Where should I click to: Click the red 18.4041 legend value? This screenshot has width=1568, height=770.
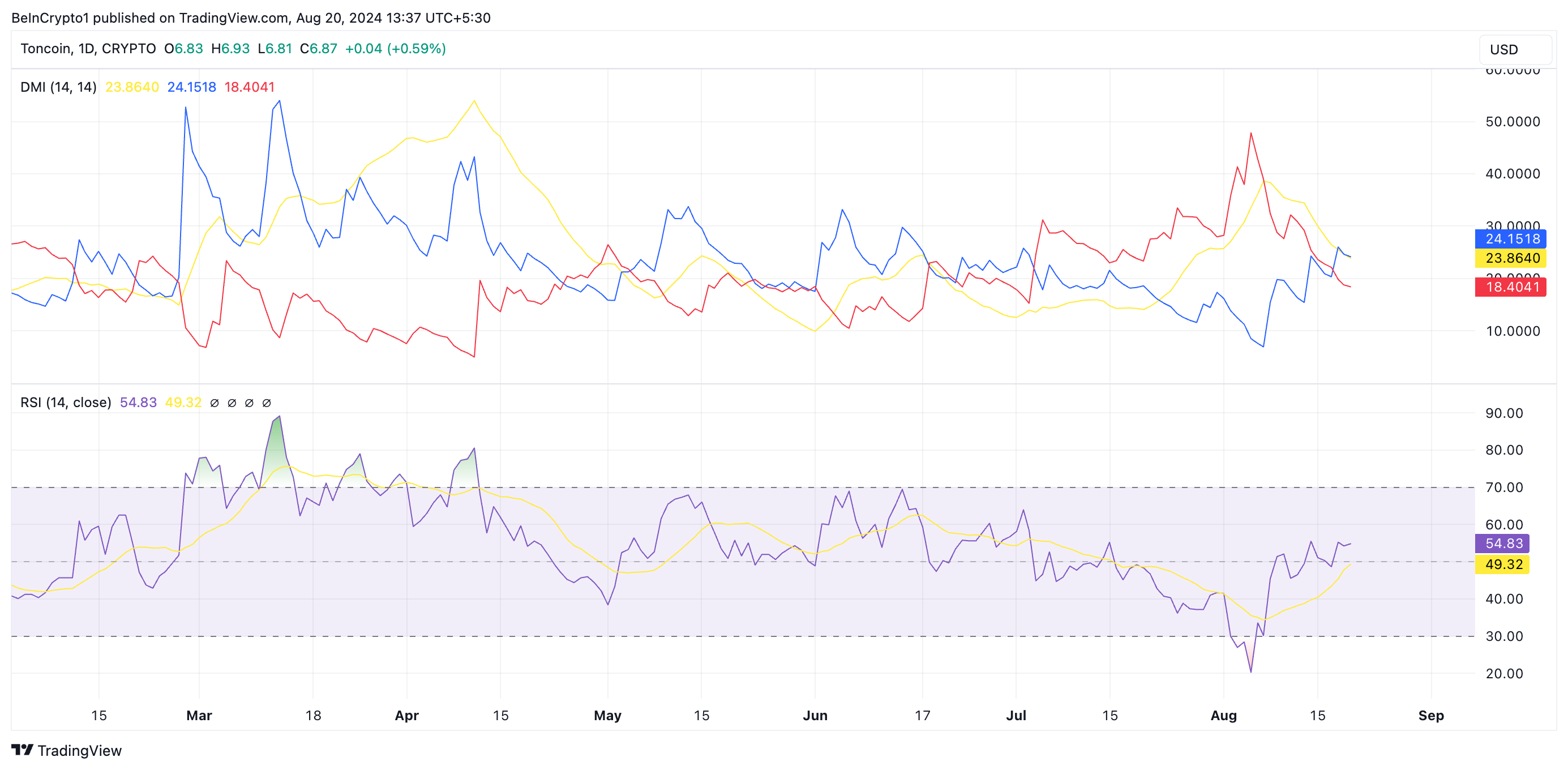pyautogui.click(x=250, y=87)
